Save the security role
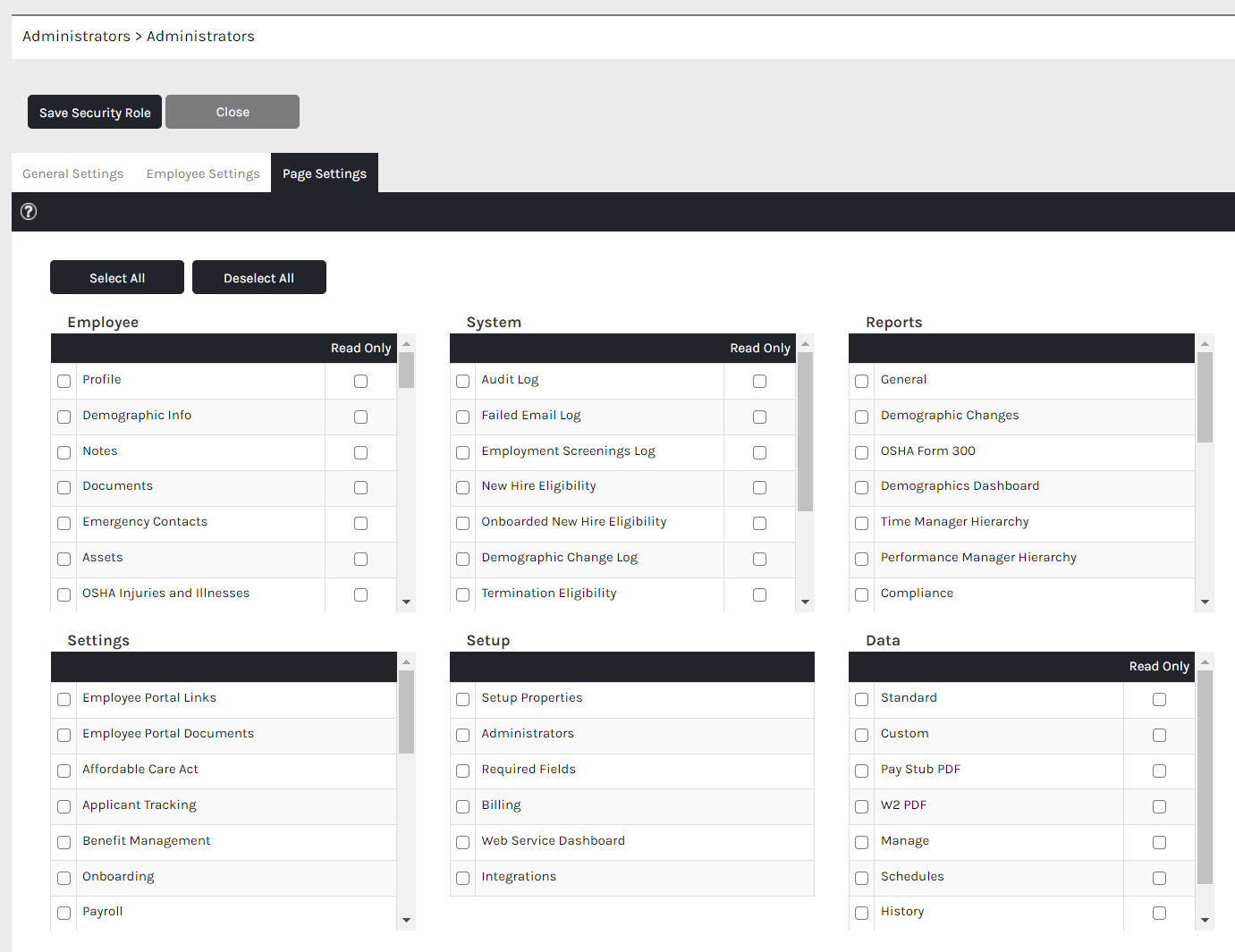 tap(95, 112)
